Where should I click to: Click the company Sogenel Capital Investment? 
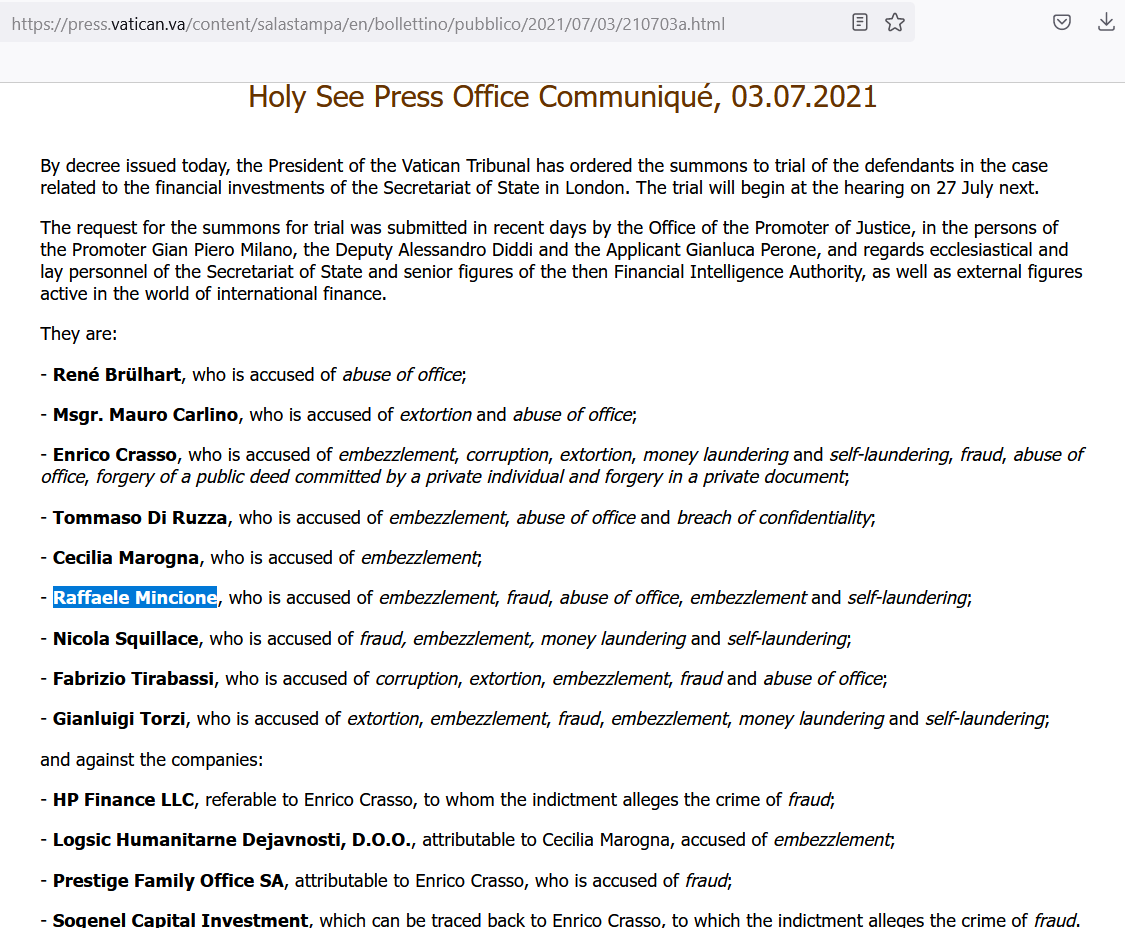click(x=181, y=920)
